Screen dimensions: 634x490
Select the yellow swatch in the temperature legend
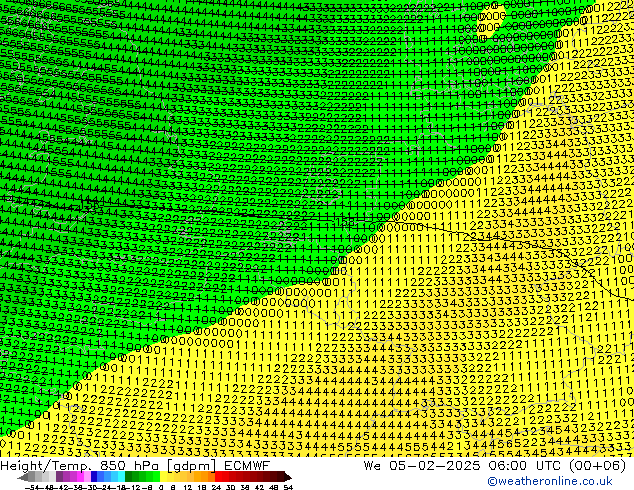(x=164, y=477)
